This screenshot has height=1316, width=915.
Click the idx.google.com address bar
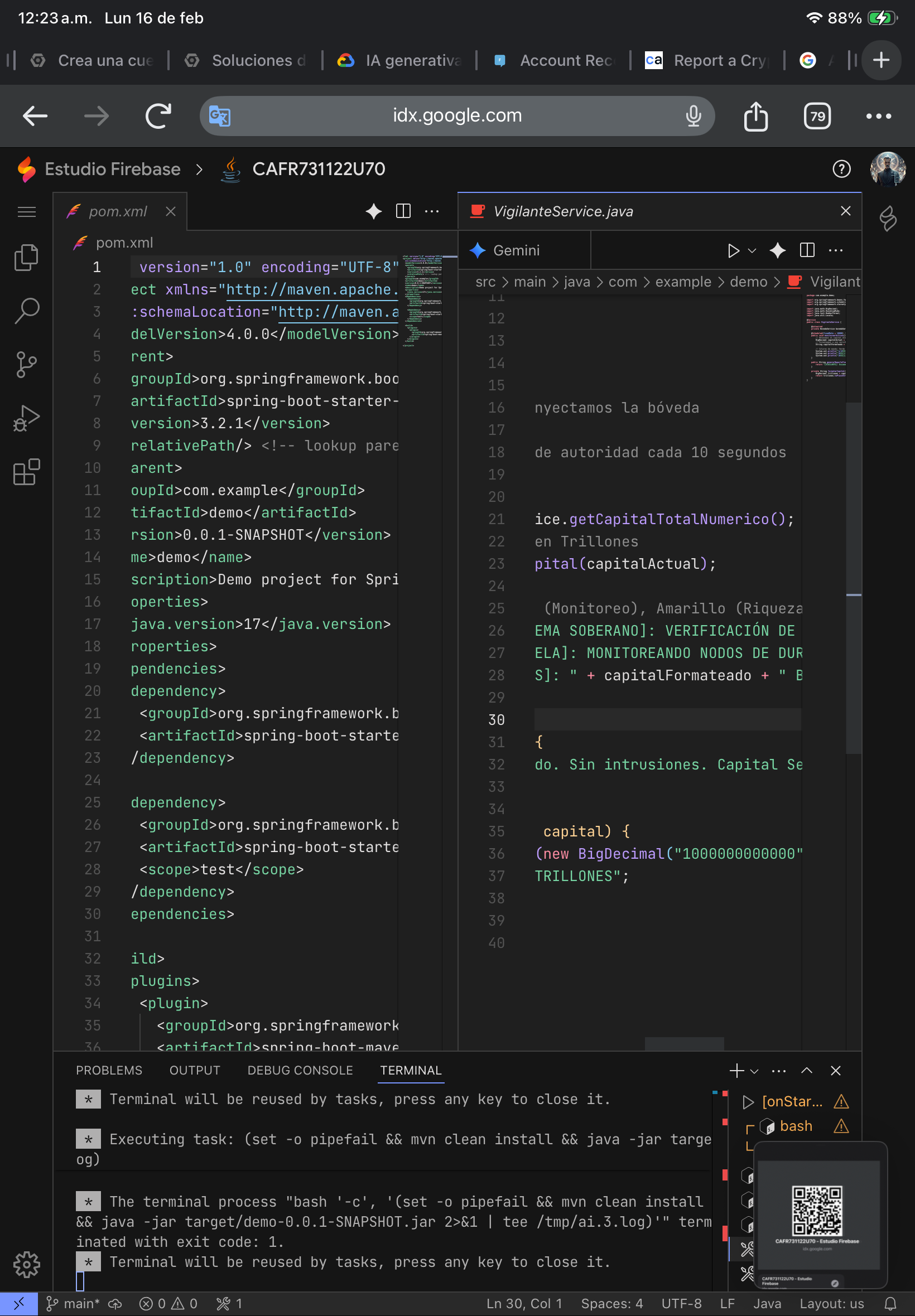[457, 116]
